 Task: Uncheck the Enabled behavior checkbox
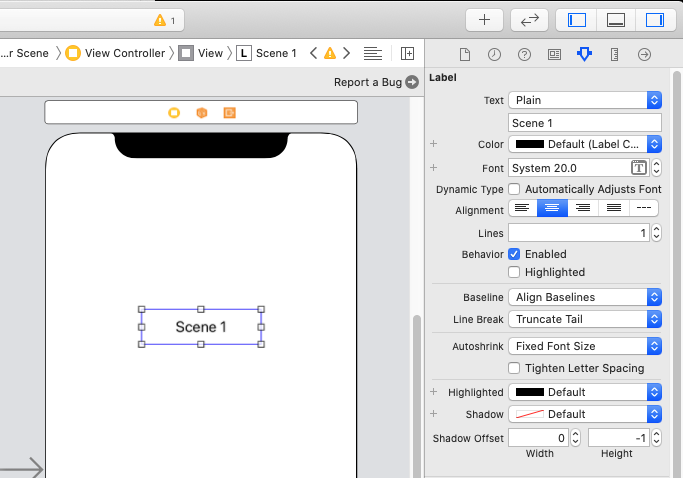click(514, 254)
